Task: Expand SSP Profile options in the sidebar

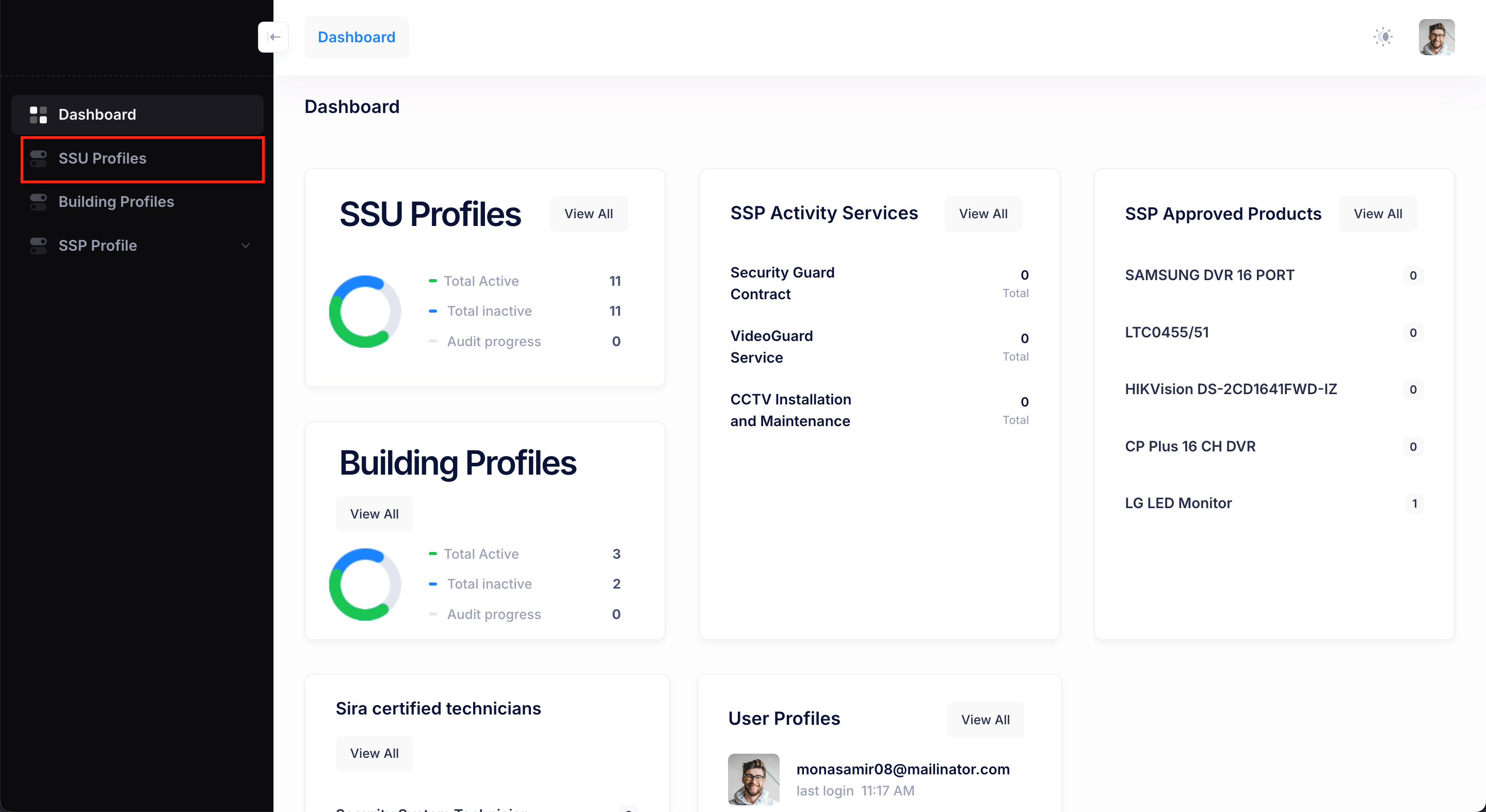Action: (x=246, y=245)
